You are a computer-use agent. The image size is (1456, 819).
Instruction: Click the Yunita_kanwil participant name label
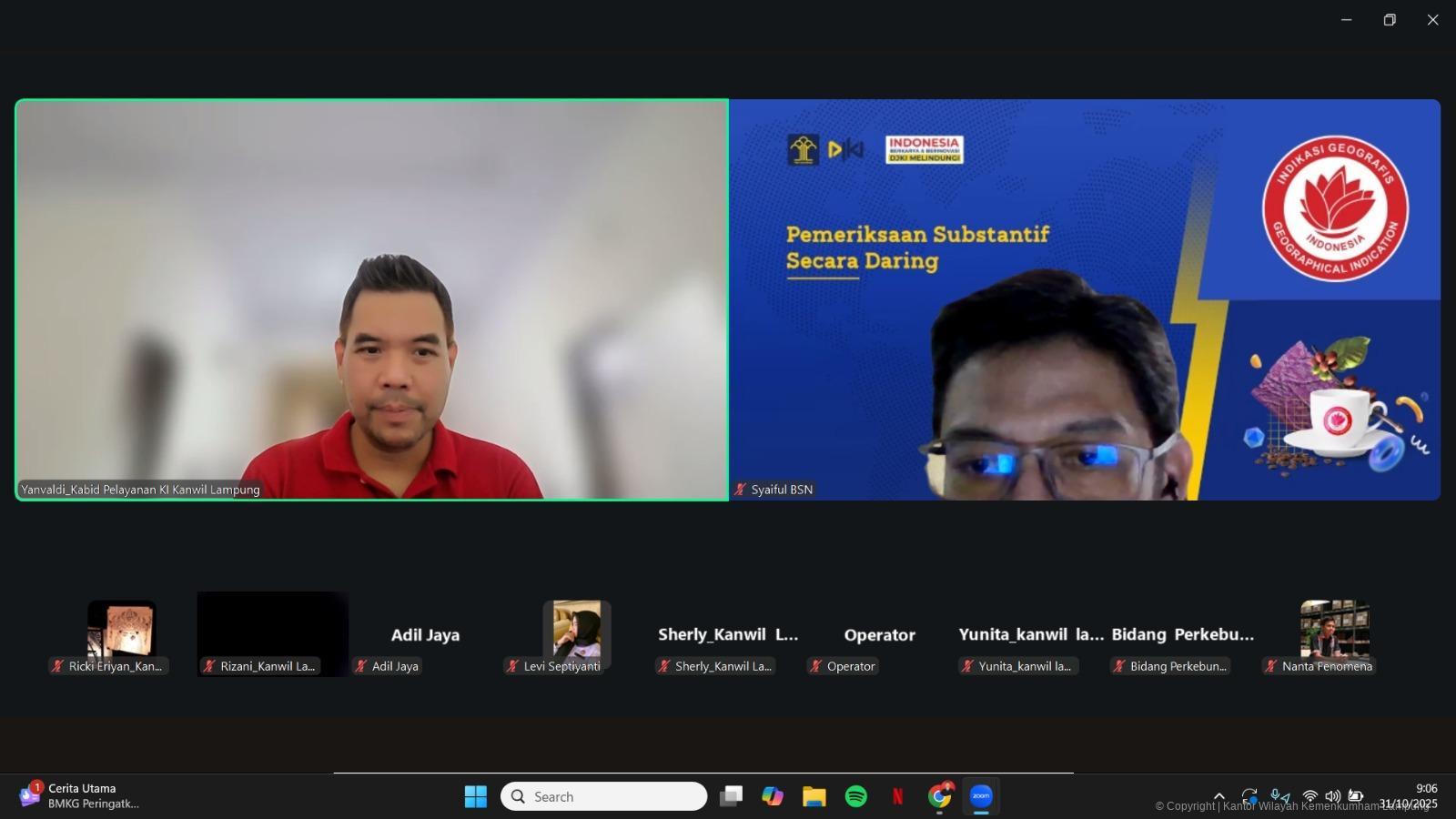click(1025, 666)
